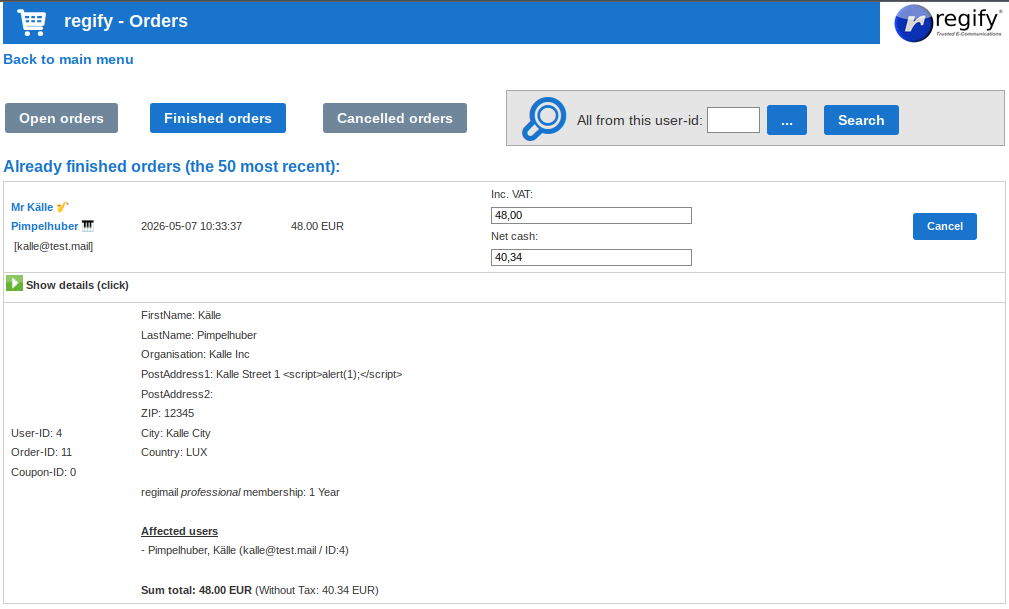Focus the user-id search field
The width and height of the screenshot is (1009, 609).
733,120
